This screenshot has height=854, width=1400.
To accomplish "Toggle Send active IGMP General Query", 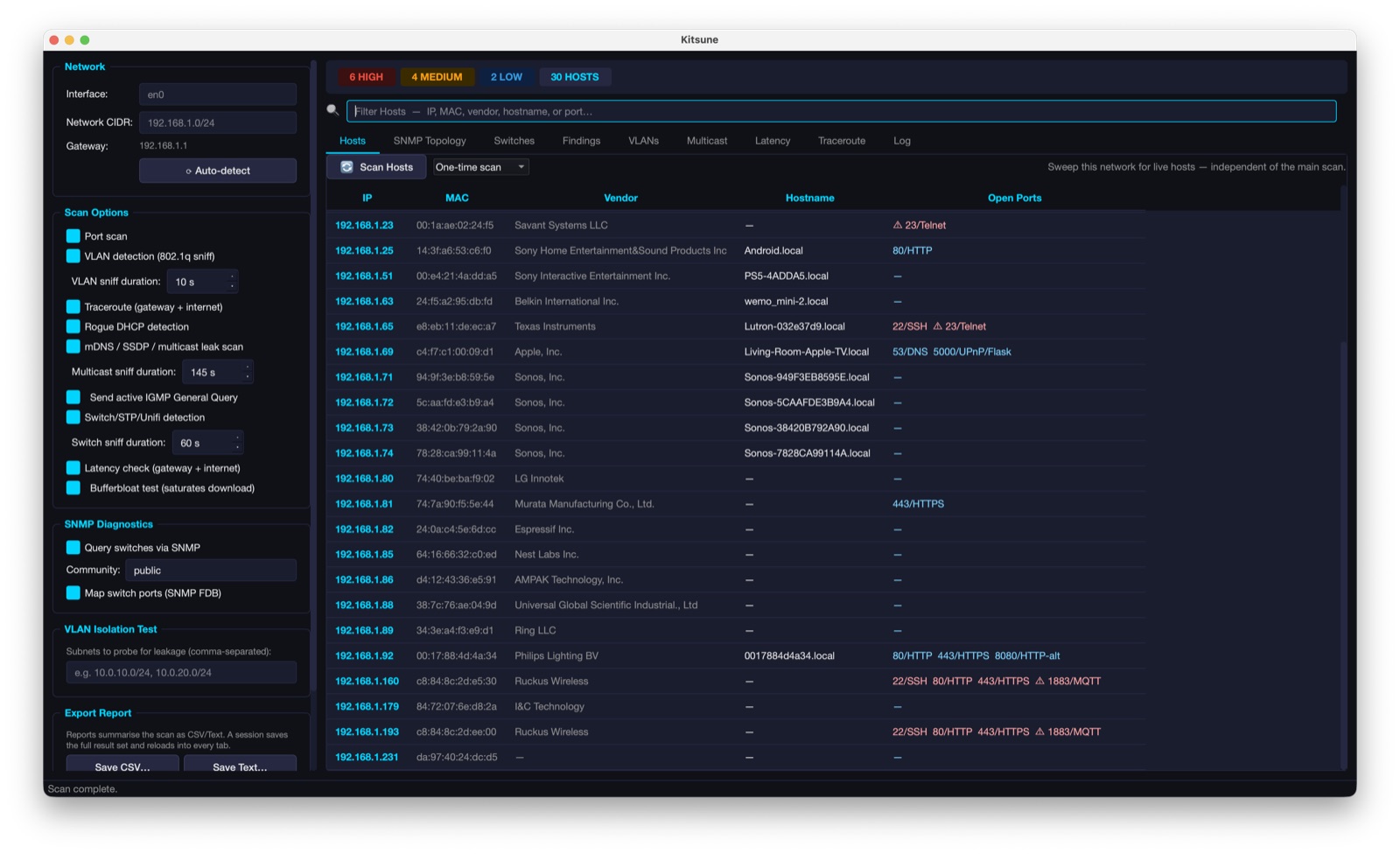I will click(73, 397).
